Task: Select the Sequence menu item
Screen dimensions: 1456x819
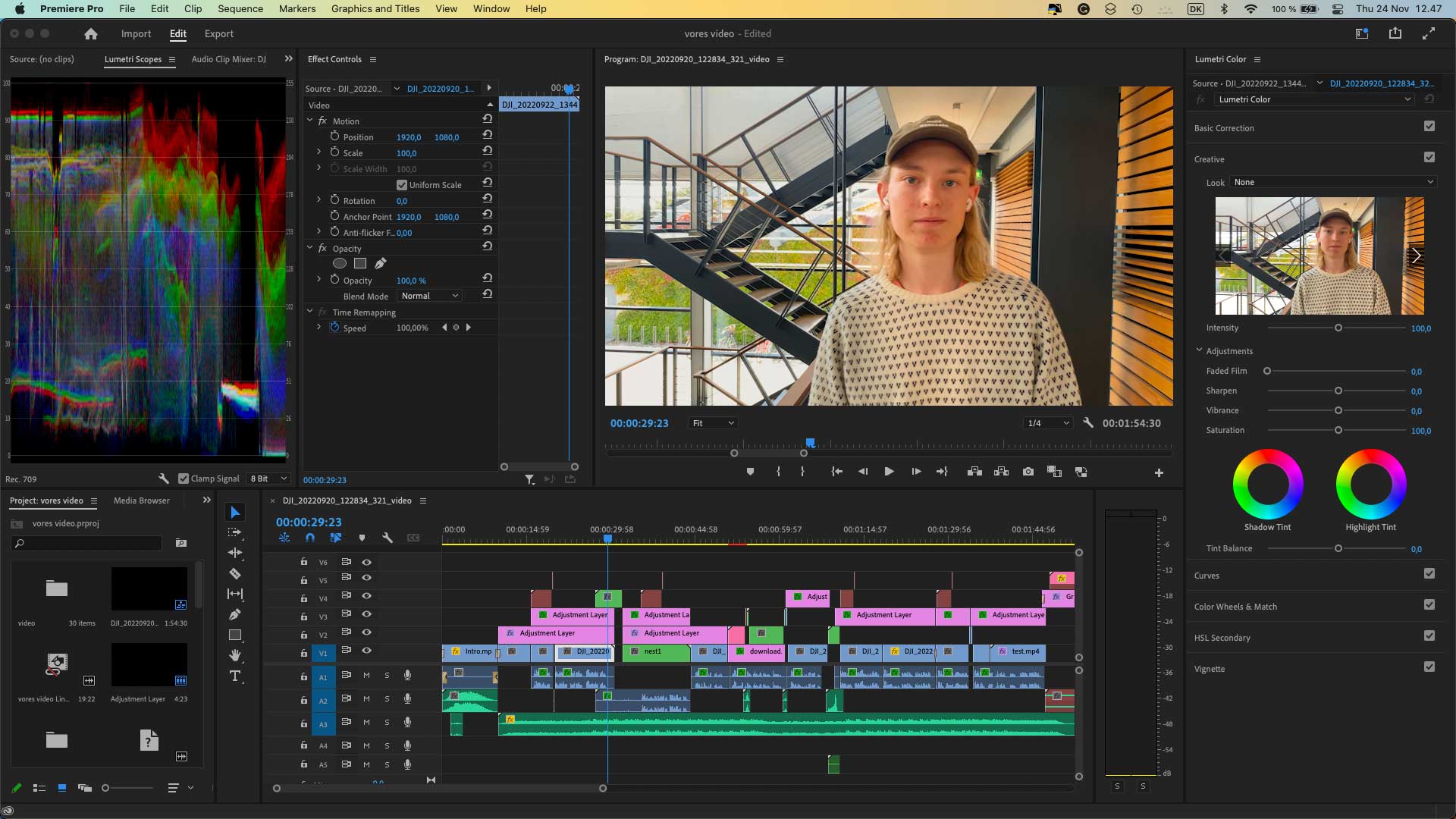Action: tap(241, 8)
